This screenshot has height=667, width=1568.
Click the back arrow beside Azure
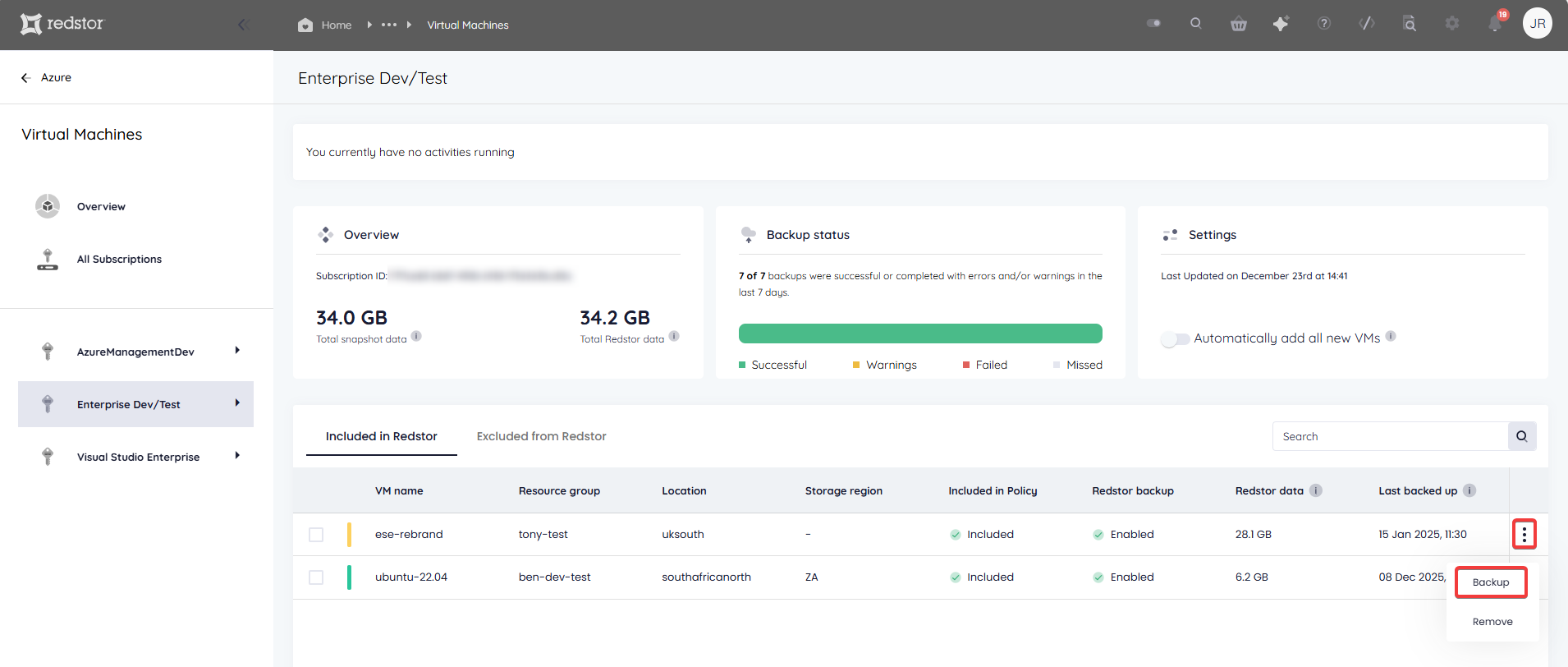(x=26, y=77)
